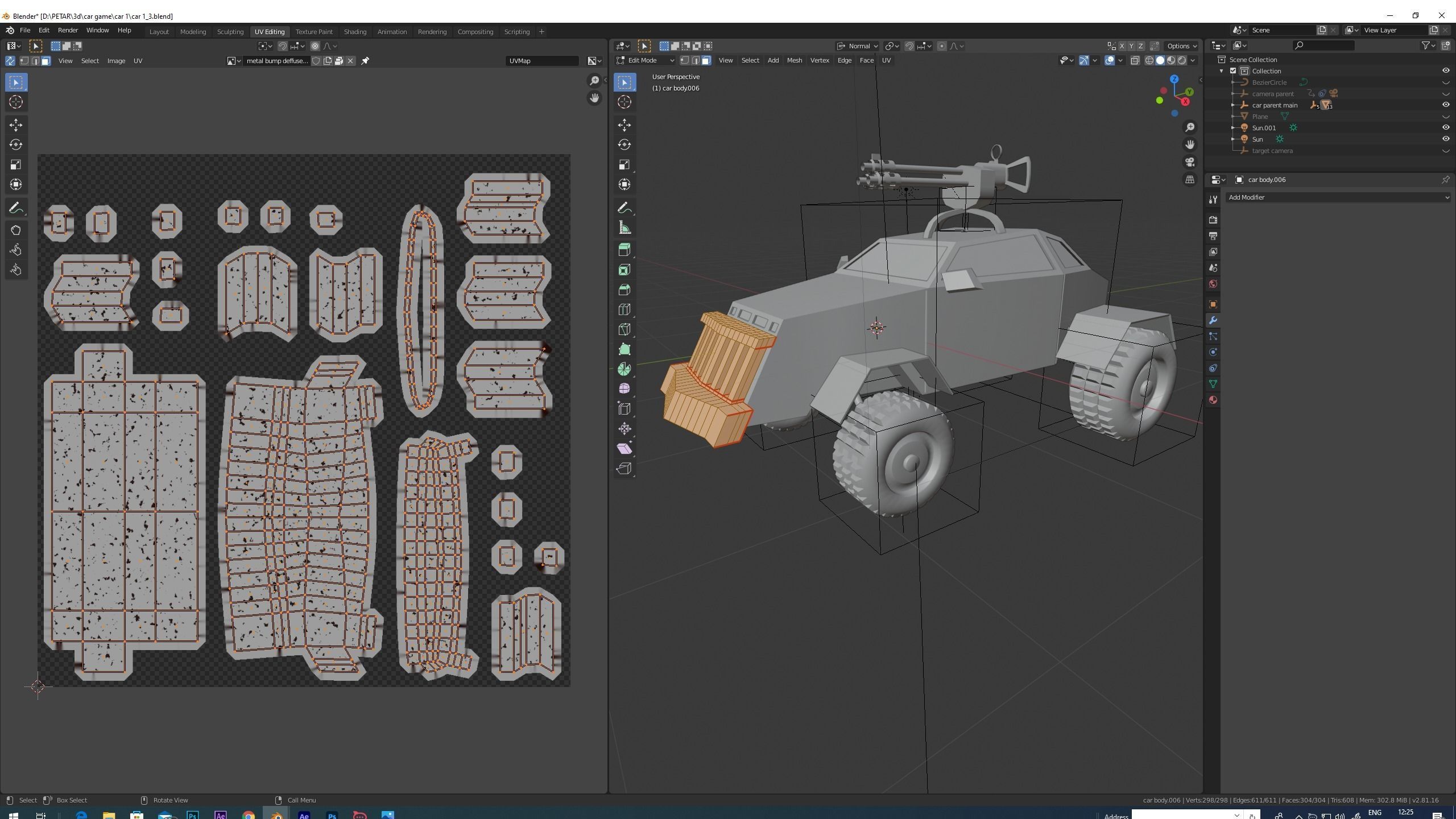Choose the Annotate tool in 3D viewport
Screen dimensions: 1456x819
click(x=624, y=208)
